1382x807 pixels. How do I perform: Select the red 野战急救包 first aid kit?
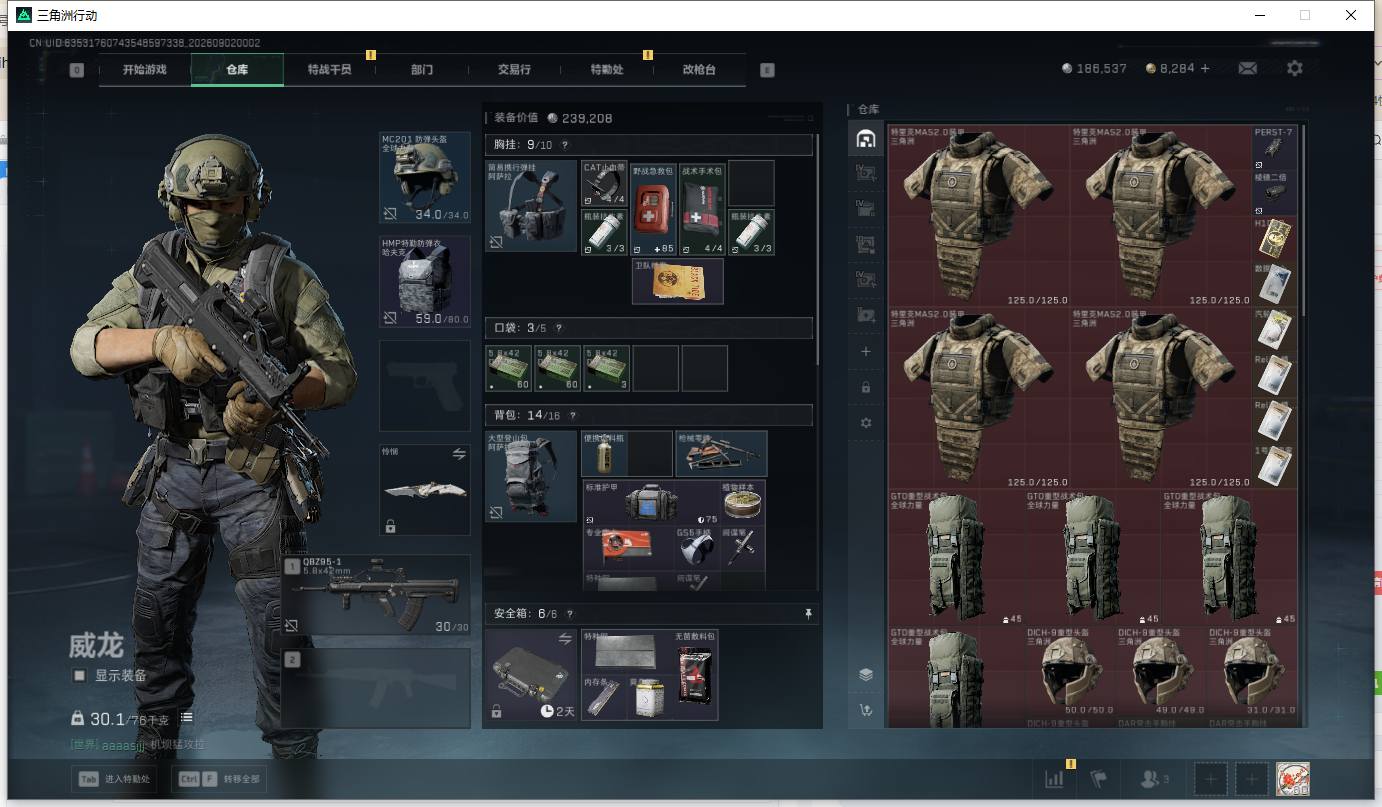click(654, 208)
